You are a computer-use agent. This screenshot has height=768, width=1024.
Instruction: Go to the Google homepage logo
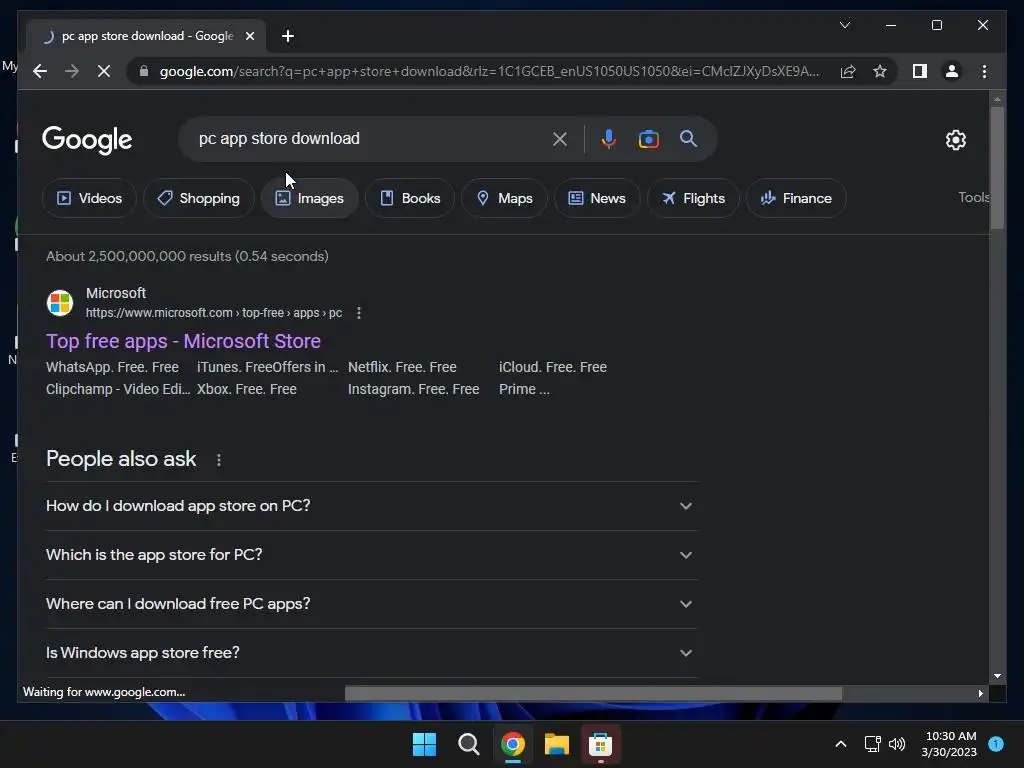pos(87,139)
